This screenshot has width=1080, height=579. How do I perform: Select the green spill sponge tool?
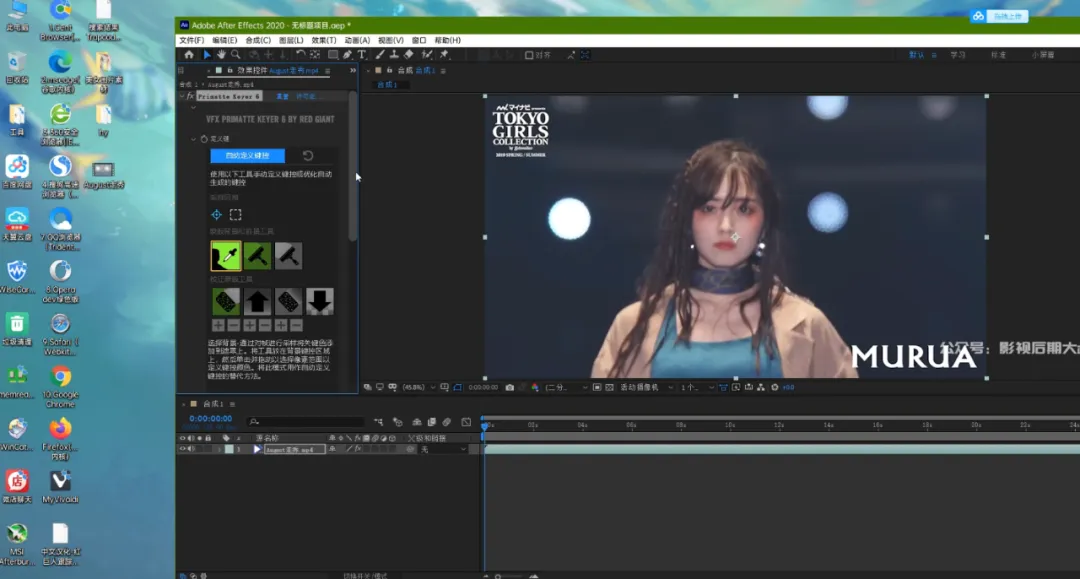pyautogui.click(x=226, y=302)
